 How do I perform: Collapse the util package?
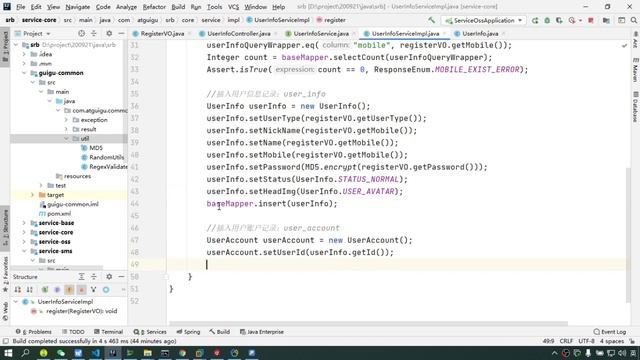click(x=66, y=139)
